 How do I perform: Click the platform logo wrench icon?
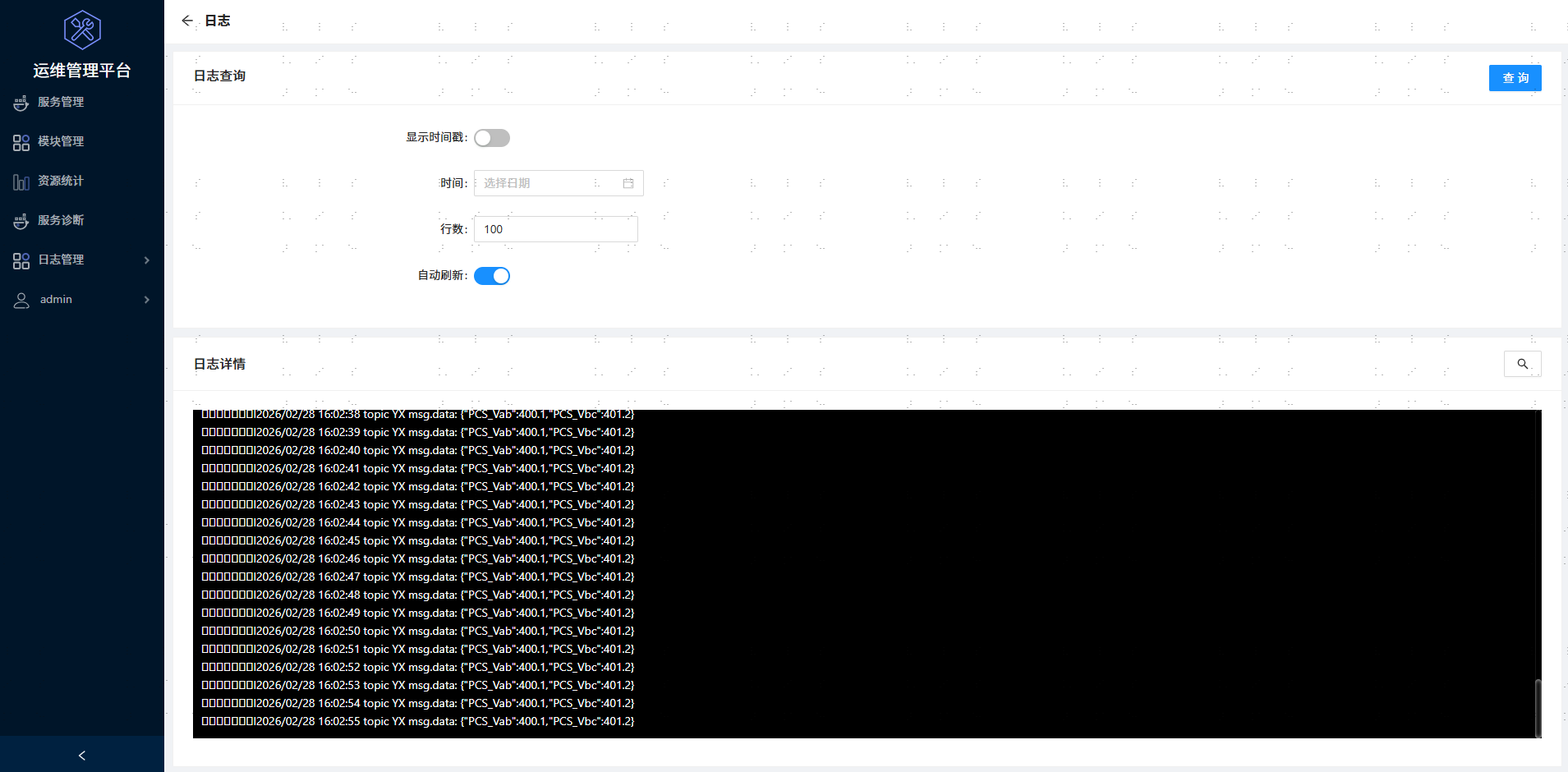82,30
